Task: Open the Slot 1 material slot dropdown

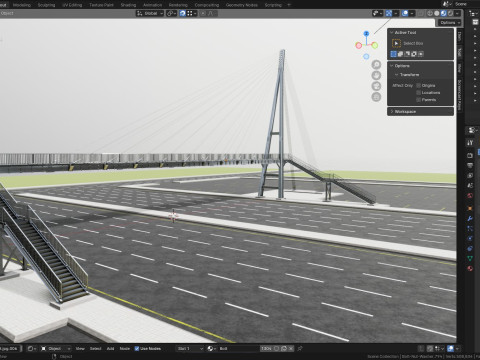Action: pos(190,349)
